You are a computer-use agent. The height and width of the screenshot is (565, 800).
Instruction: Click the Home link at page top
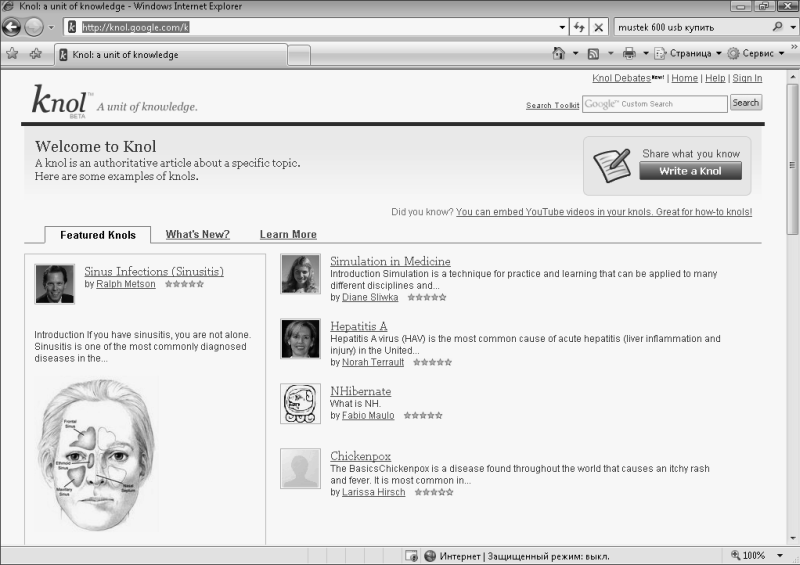684,78
